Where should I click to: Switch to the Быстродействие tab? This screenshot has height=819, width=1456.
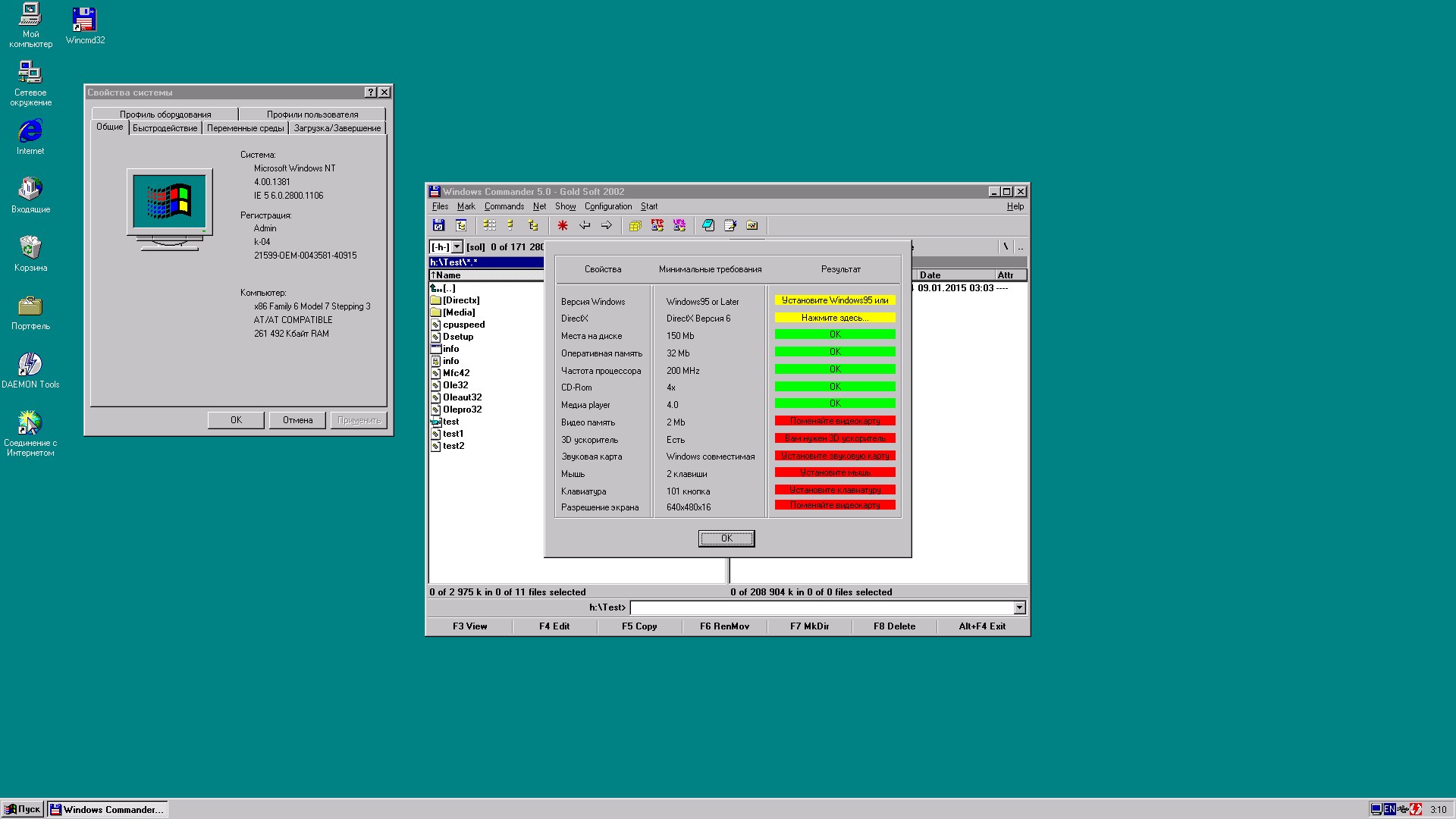[165, 128]
